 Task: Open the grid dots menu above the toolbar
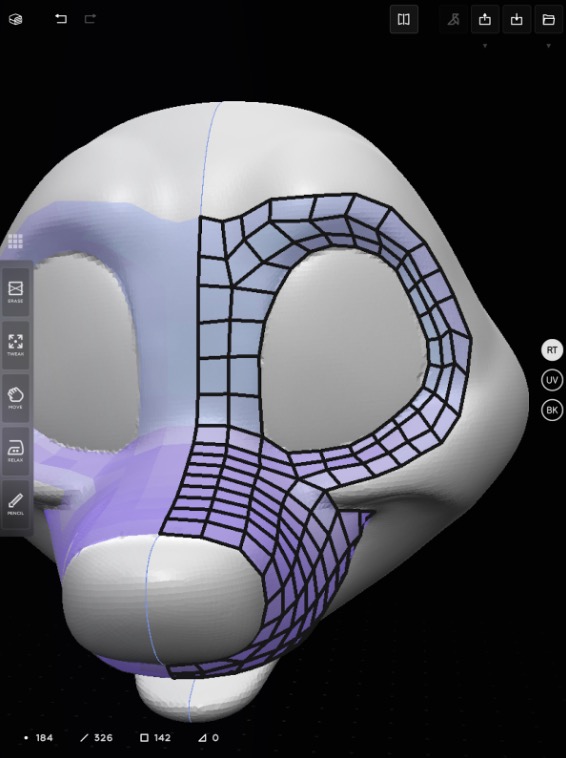coord(15,241)
